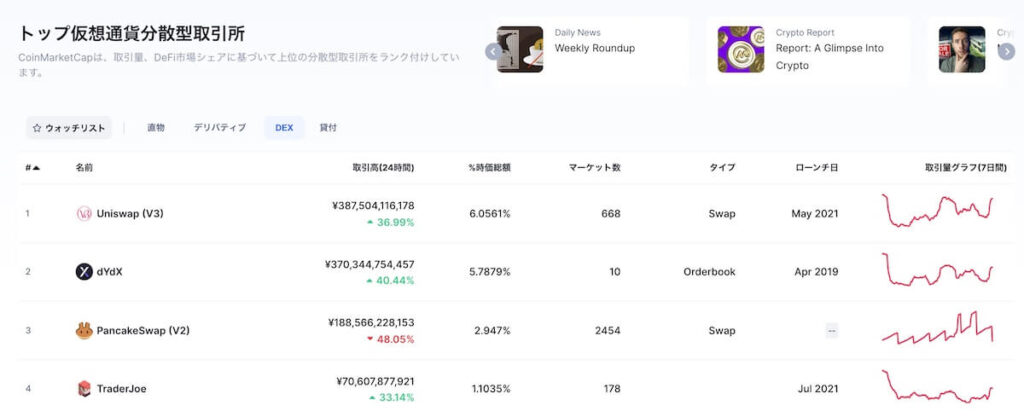Click the 33.14% change value
Viewport: 1024px width, 417px height.
tap(396, 397)
